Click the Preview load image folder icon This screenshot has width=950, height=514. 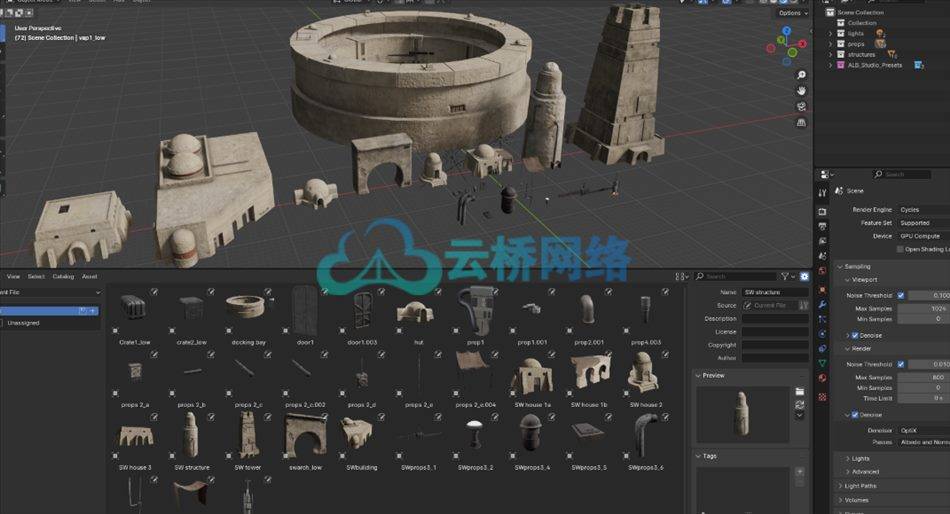click(800, 392)
